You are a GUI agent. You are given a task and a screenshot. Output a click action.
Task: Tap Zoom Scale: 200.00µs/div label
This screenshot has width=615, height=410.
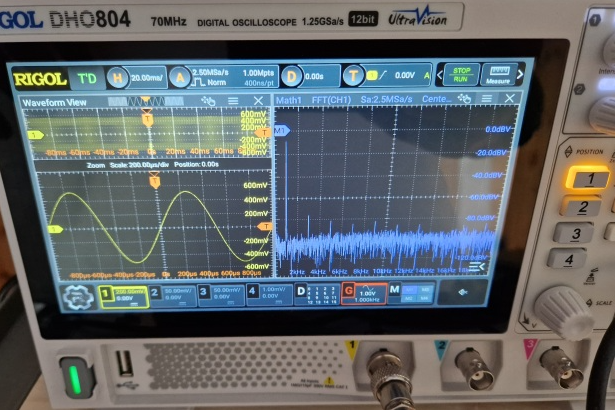pyautogui.click(x=128, y=165)
